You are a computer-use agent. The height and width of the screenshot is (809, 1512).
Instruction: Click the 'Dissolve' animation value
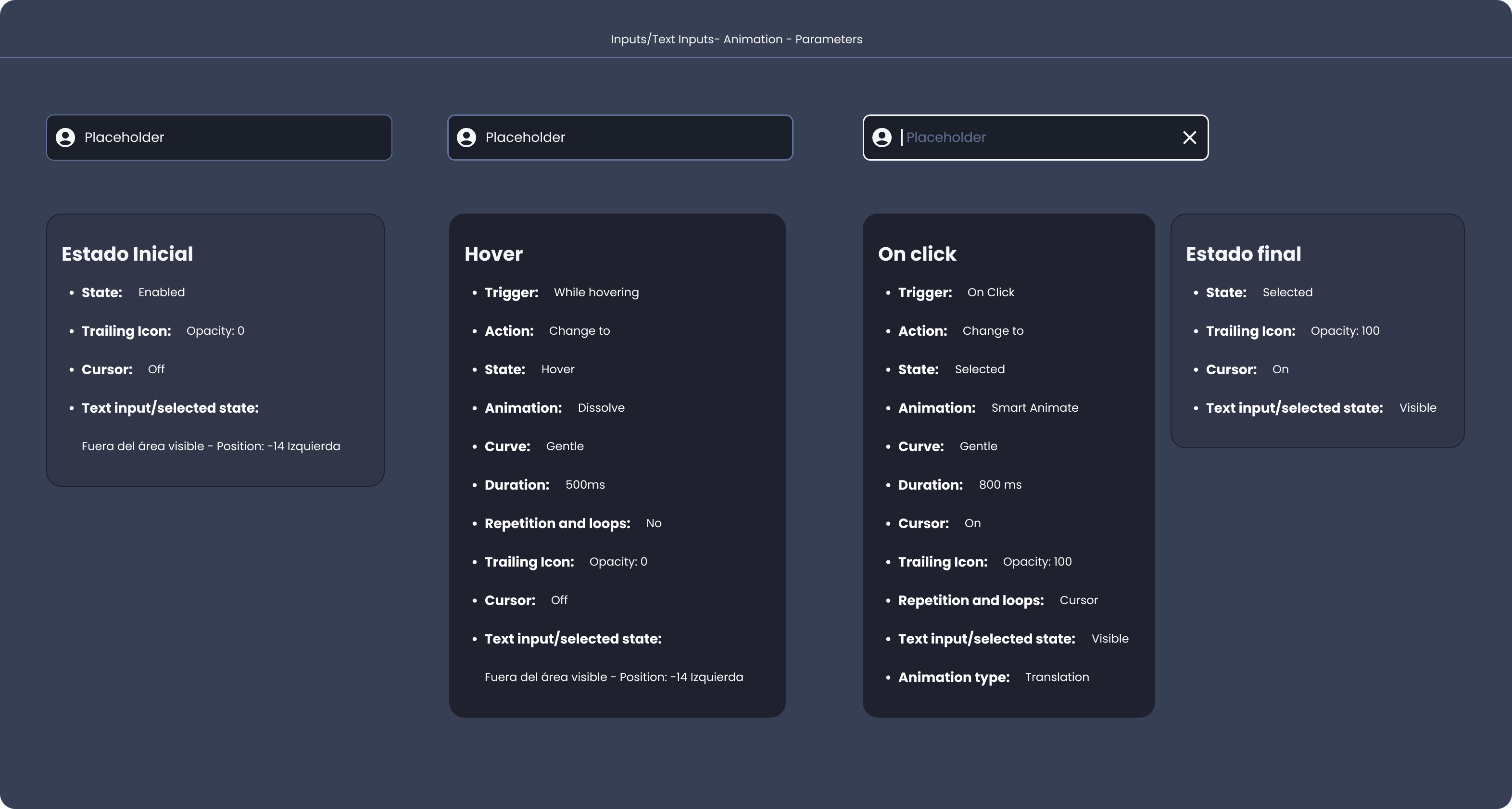601,407
